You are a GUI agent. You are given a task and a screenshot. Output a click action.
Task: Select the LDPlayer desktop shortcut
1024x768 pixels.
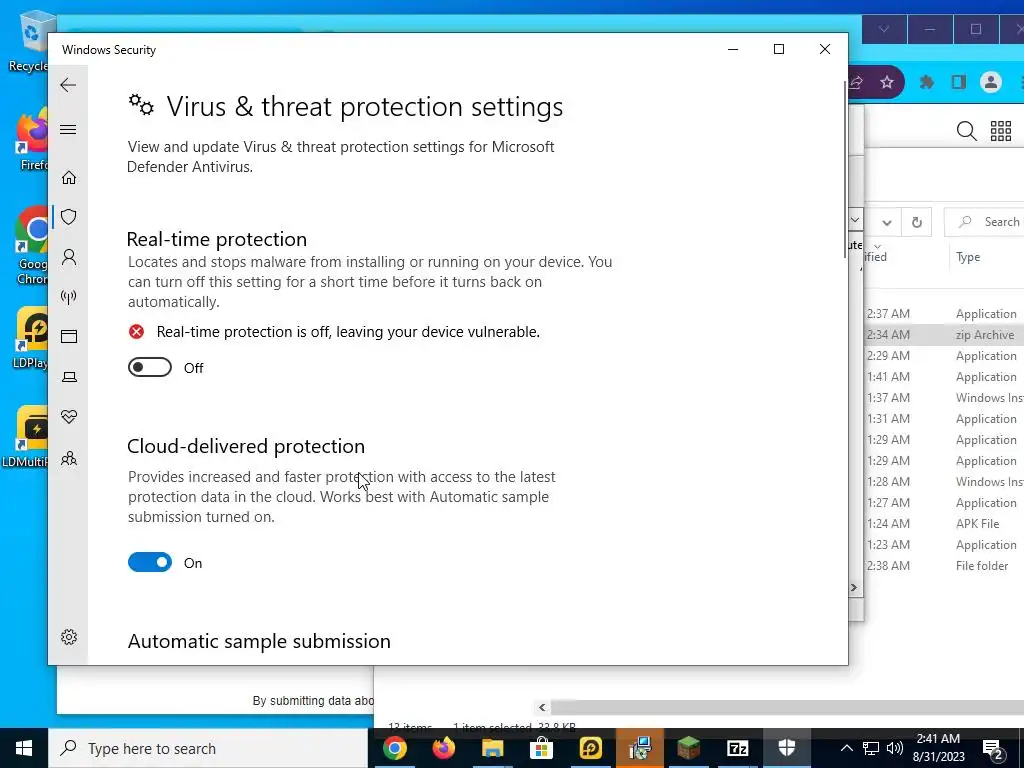(31, 338)
